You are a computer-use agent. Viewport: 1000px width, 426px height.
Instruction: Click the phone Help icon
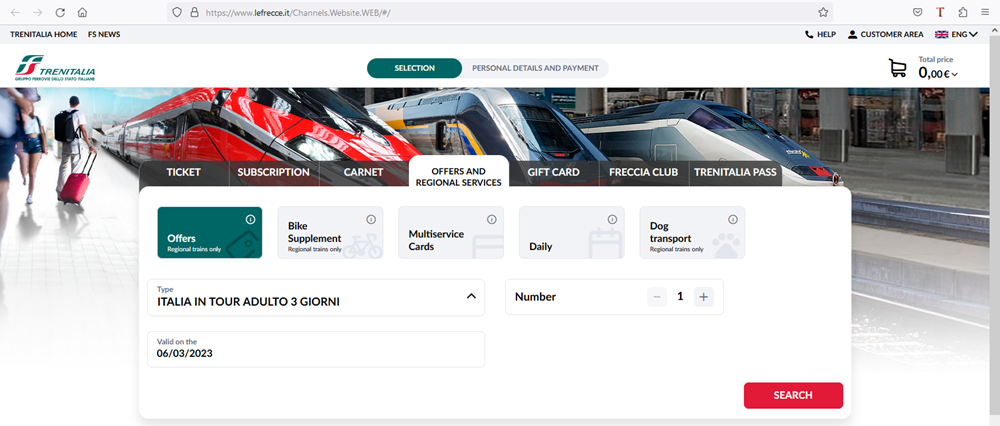click(809, 34)
